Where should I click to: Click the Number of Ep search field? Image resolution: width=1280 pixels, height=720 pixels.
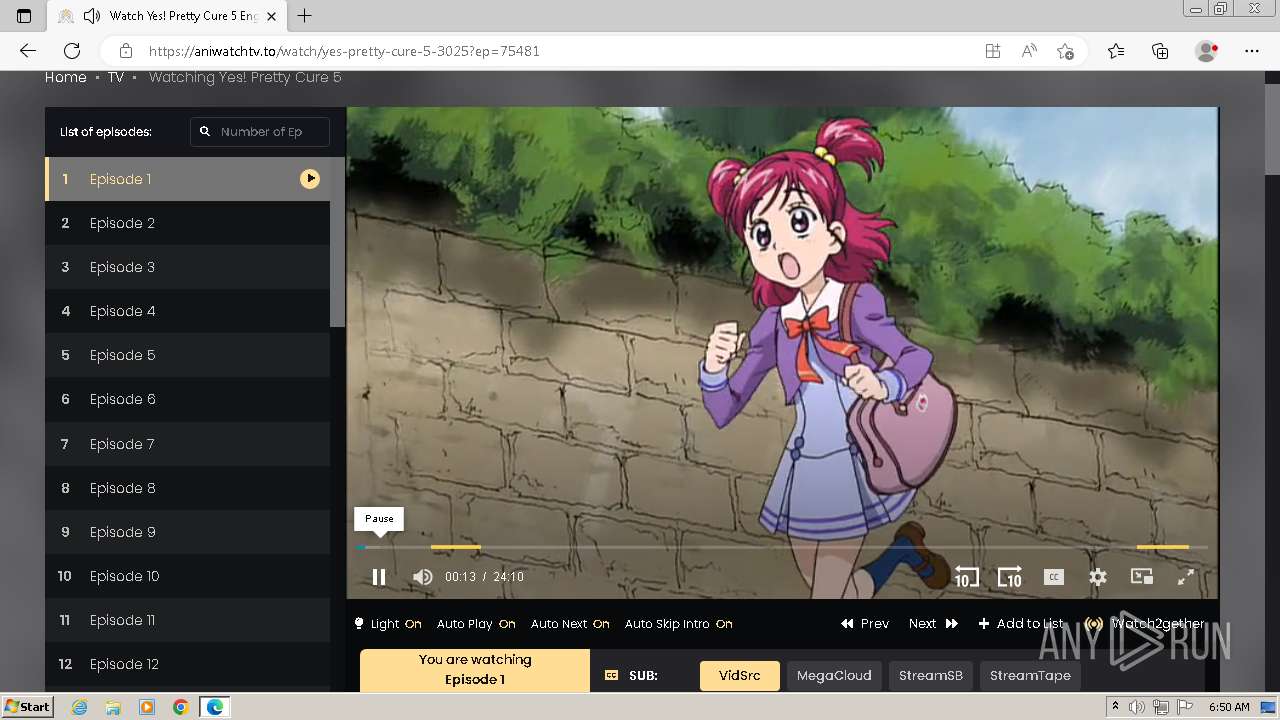pos(260,132)
